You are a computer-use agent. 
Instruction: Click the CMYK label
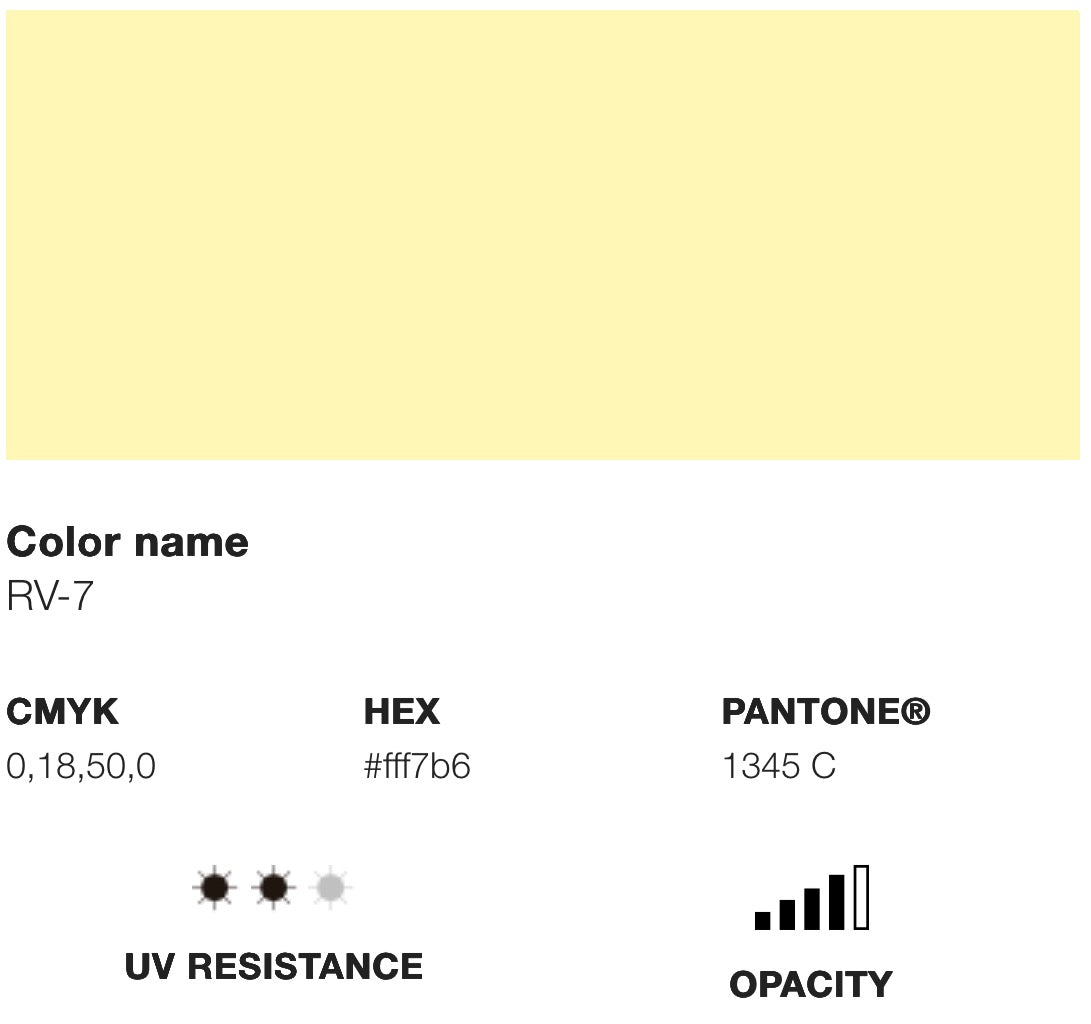pyautogui.click(x=63, y=712)
